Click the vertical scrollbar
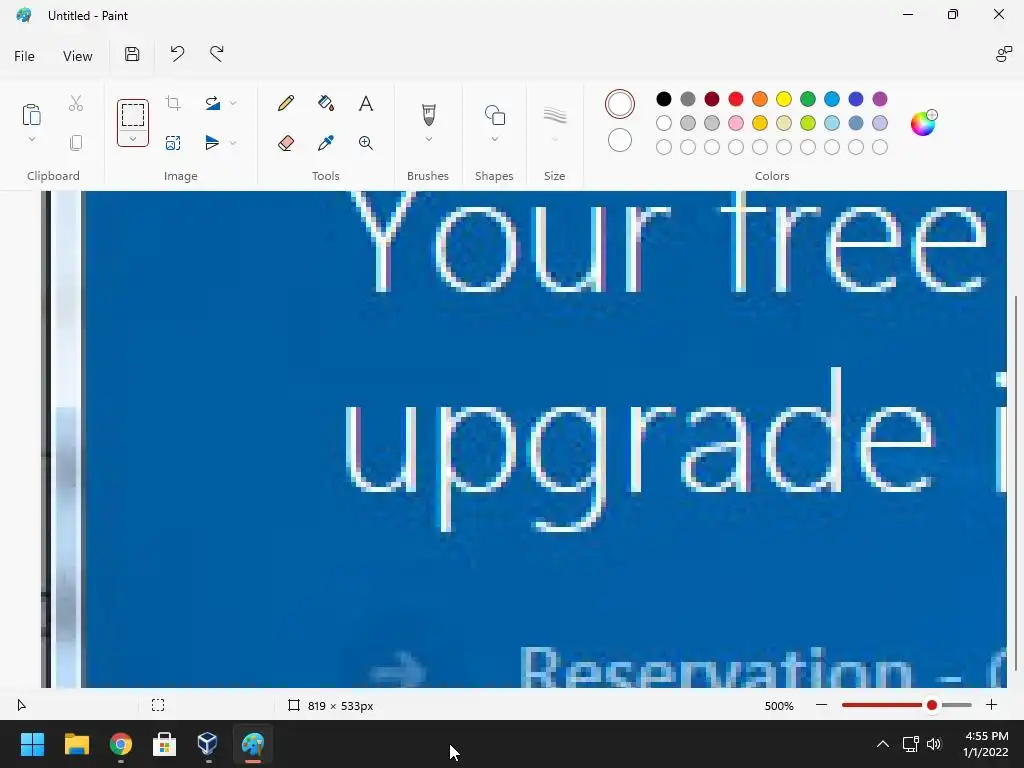 (1015, 483)
